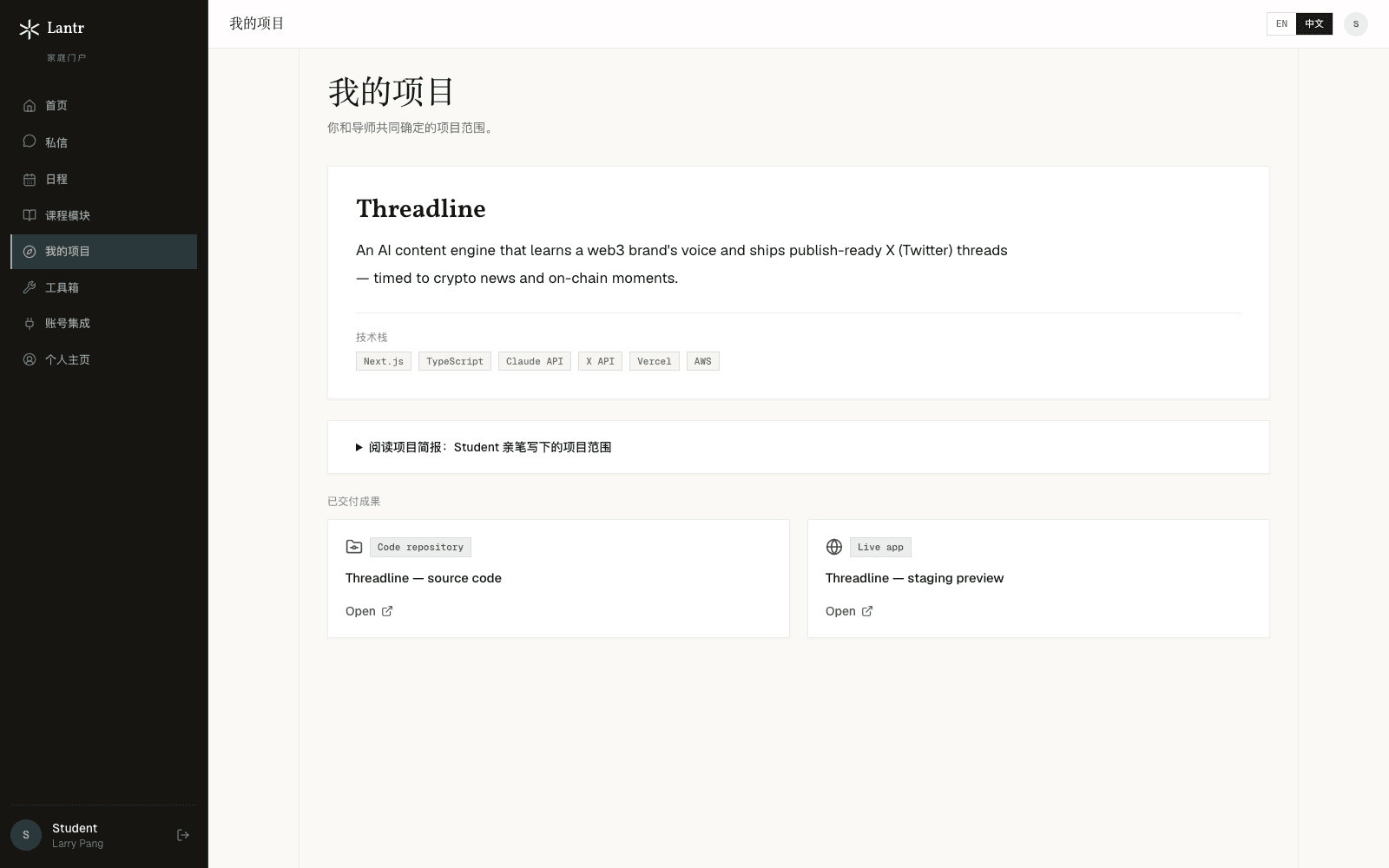Image resolution: width=1389 pixels, height=868 pixels.
Task: Click the Student name in sidebar footer
Action: pos(75,828)
